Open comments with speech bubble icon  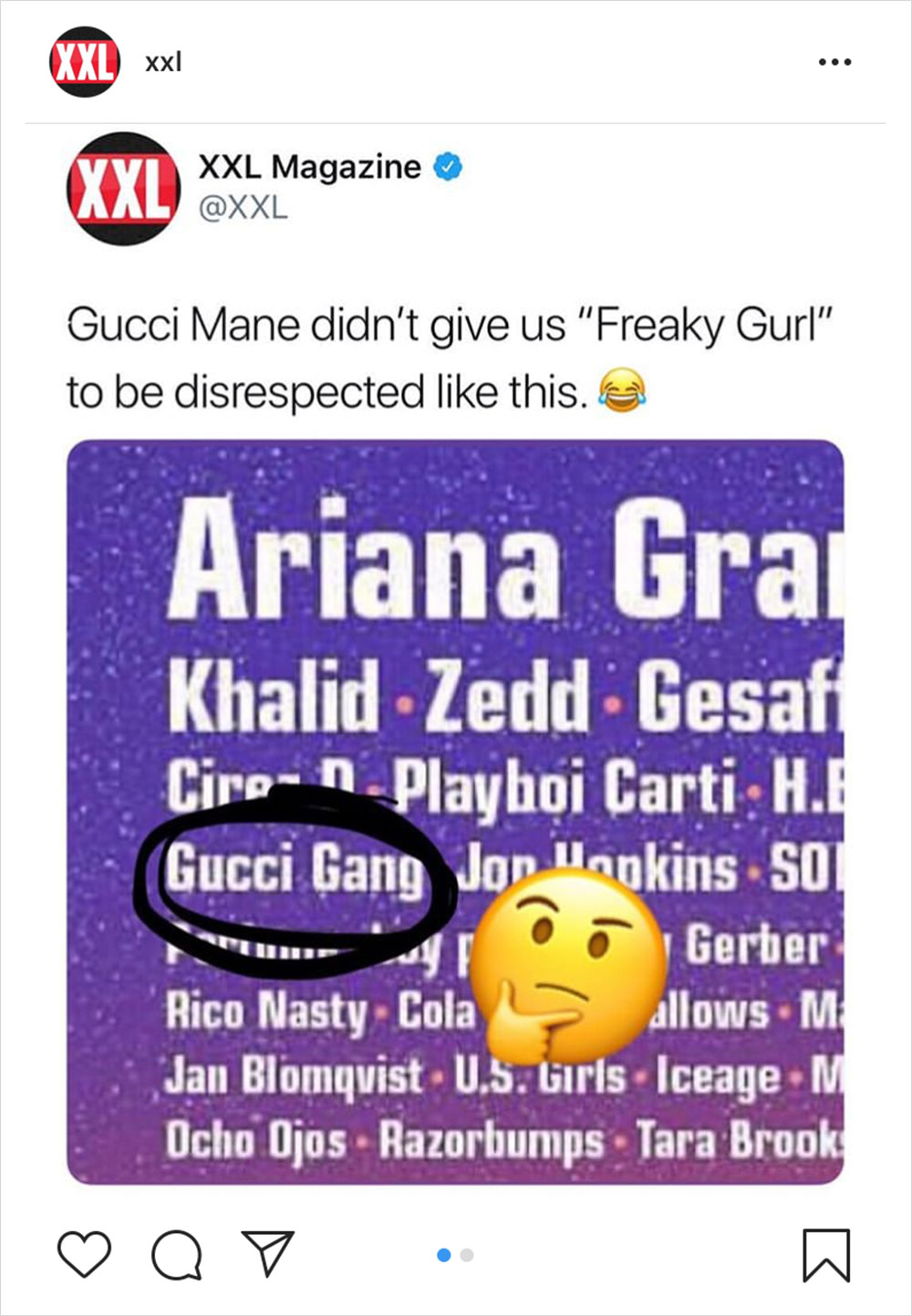pos(176,1256)
